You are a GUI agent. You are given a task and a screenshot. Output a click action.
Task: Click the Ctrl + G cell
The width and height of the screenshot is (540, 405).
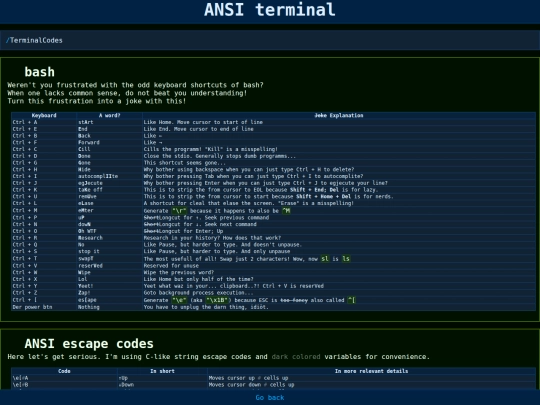coord(44,163)
